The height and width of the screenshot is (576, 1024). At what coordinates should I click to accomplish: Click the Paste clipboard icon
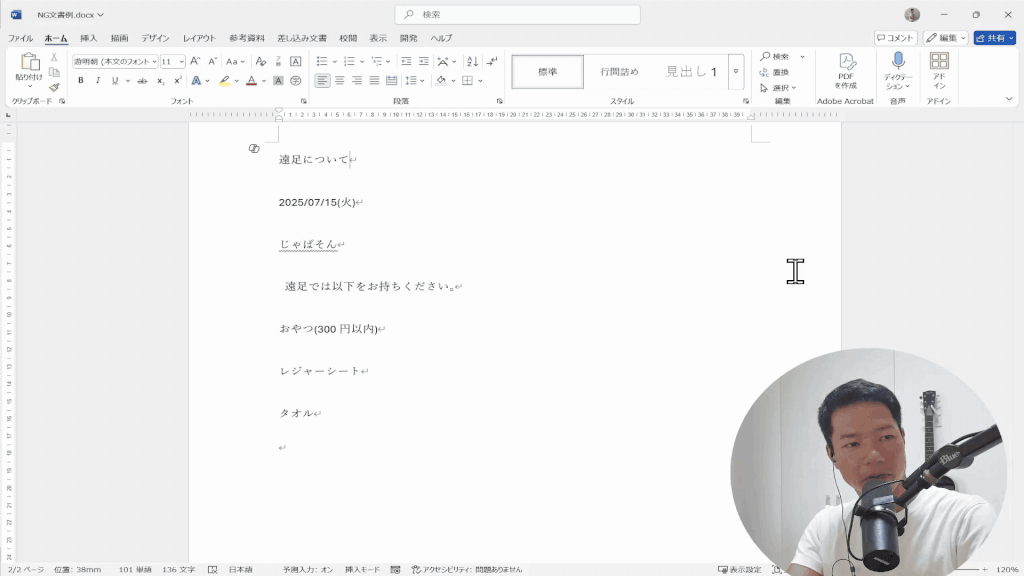click(x=29, y=62)
